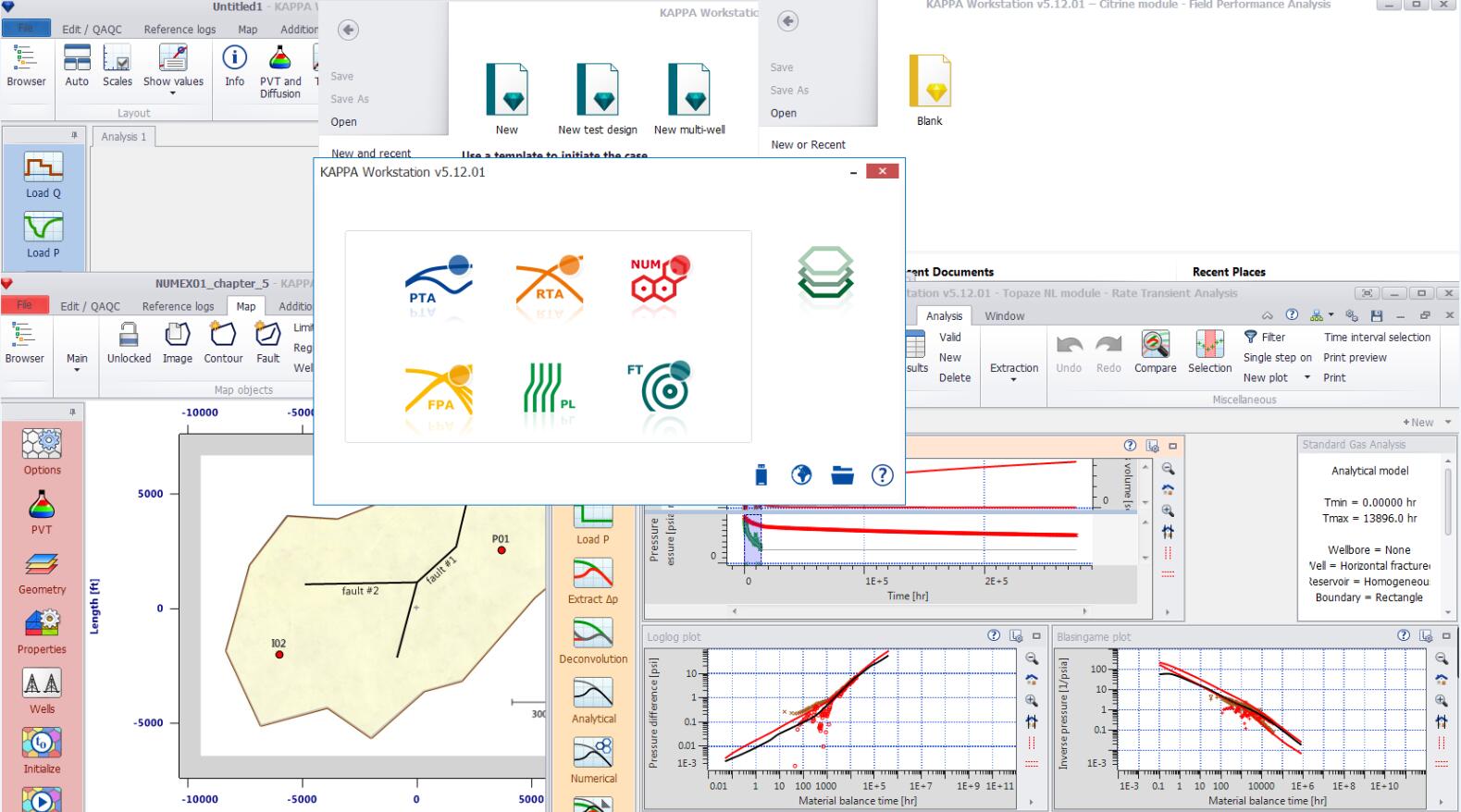Open Options in NUMEX01 side panel
This screenshot has height=812, width=1461.
[42, 452]
